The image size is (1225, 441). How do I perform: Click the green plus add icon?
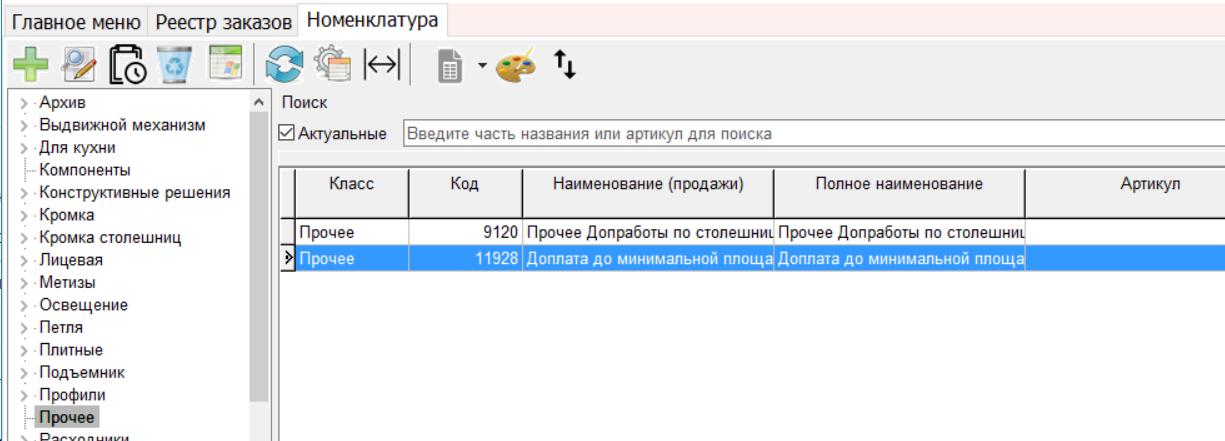coord(30,66)
